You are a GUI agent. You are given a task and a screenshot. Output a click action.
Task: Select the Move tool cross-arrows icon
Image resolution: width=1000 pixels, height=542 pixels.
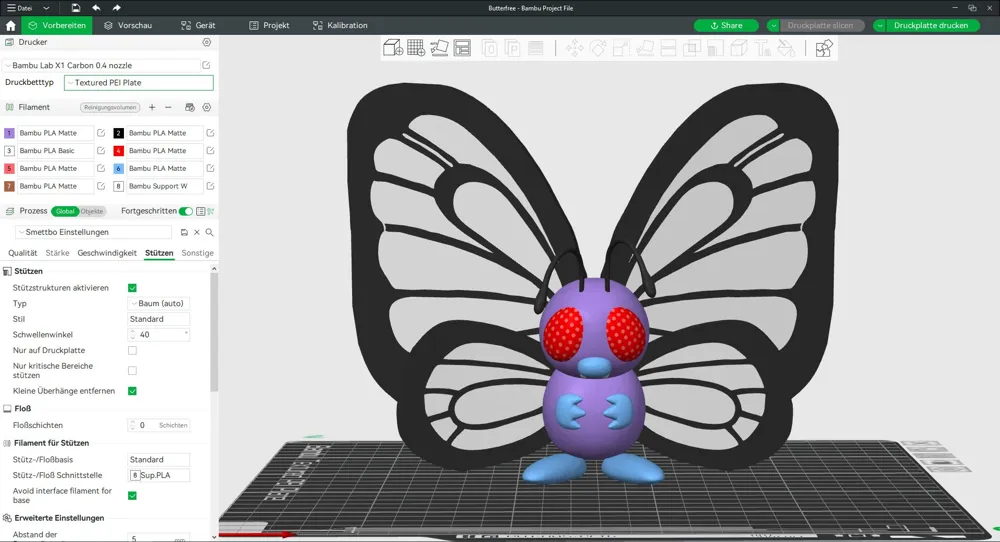pyautogui.click(x=575, y=48)
